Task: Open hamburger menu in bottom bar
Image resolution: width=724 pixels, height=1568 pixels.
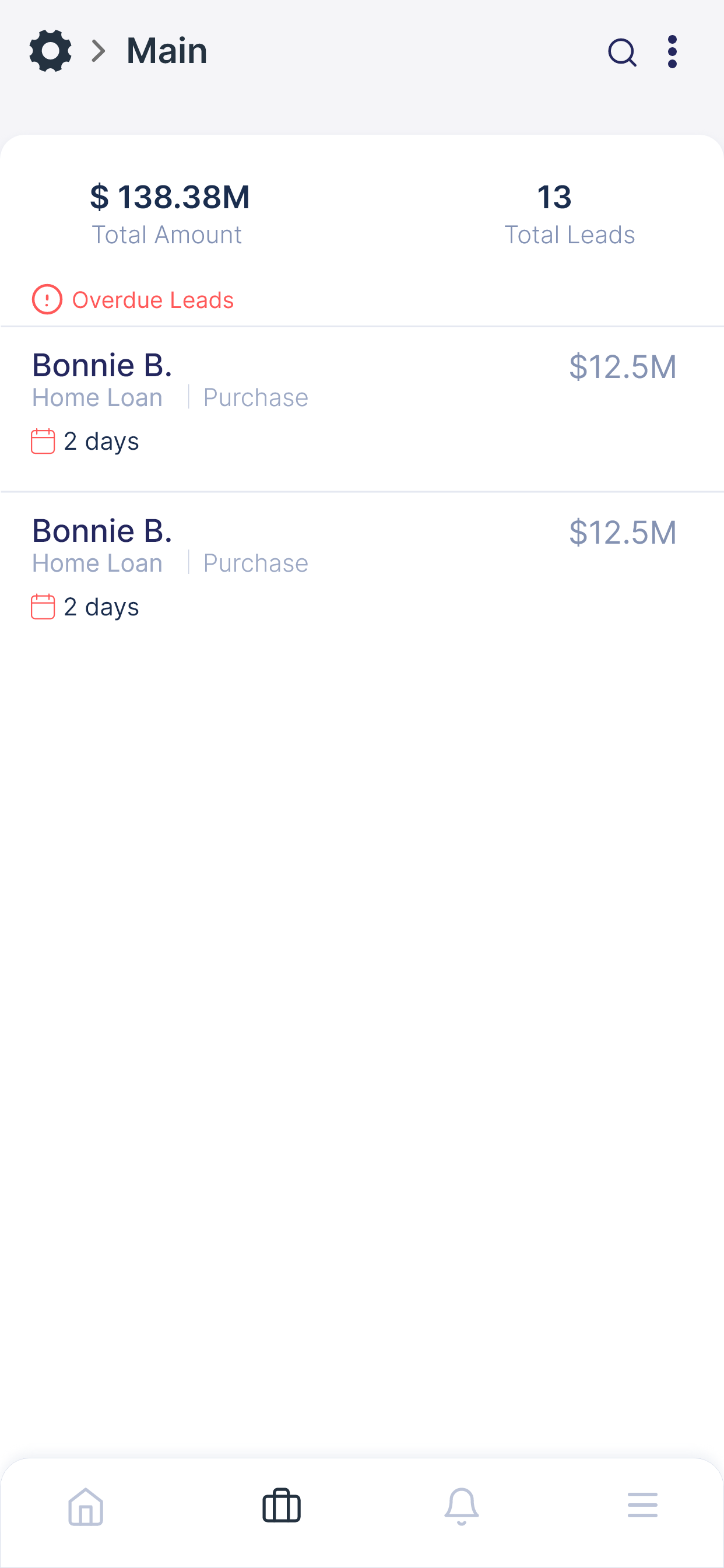Action: (642, 1504)
